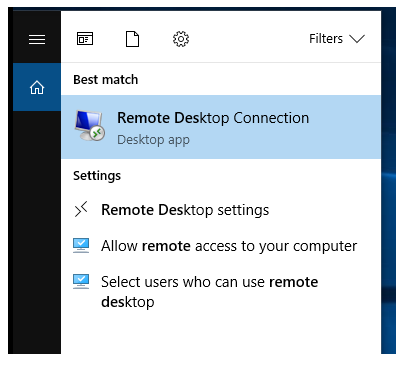Open the hamburger menu in the search sidebar

click(x=37, y=39)
